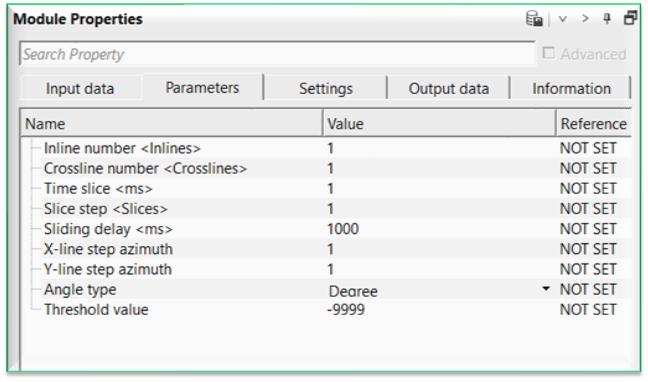648x382 pixels.
Task: Click the X-line step azimuth value
Action: 330,249
